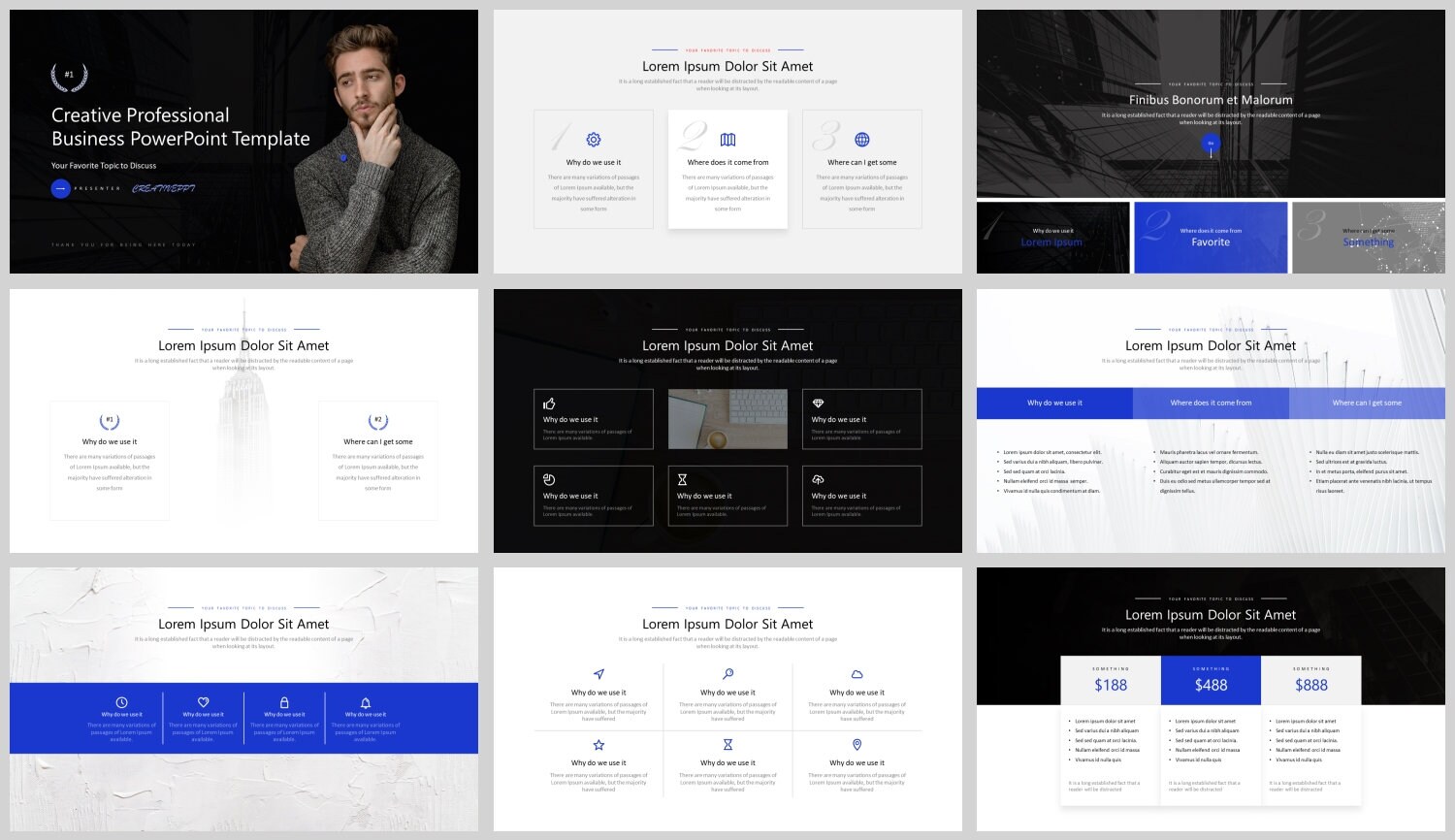This screenshot has height=840, width=1455.
Task: Click the "Lorem ipsum dolor sit amet, consectetur elit." bullet
Action: [x=1051, y=452]
